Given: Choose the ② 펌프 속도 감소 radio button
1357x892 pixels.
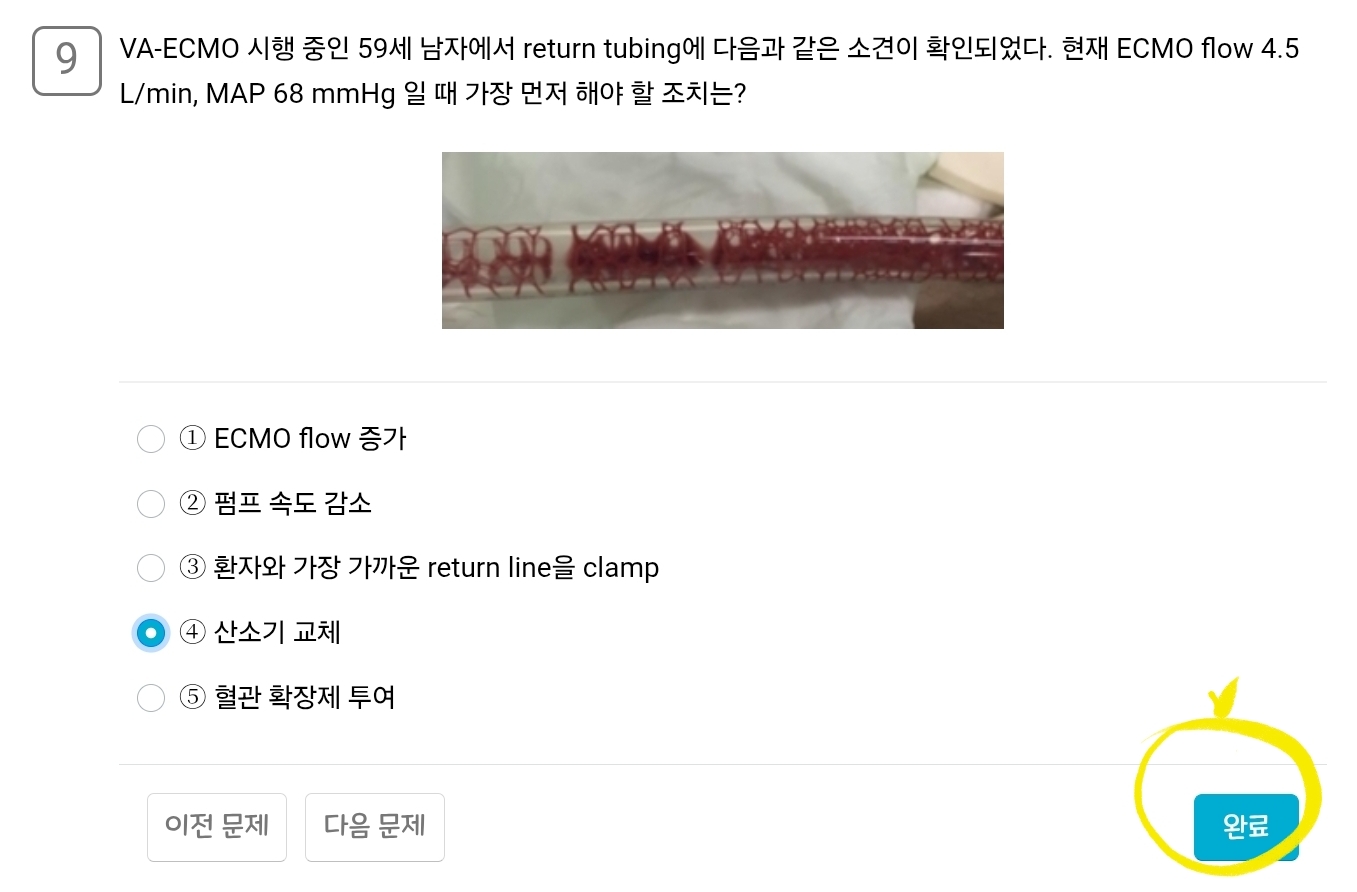Looking at the screenshot, I should coord(150,504).
